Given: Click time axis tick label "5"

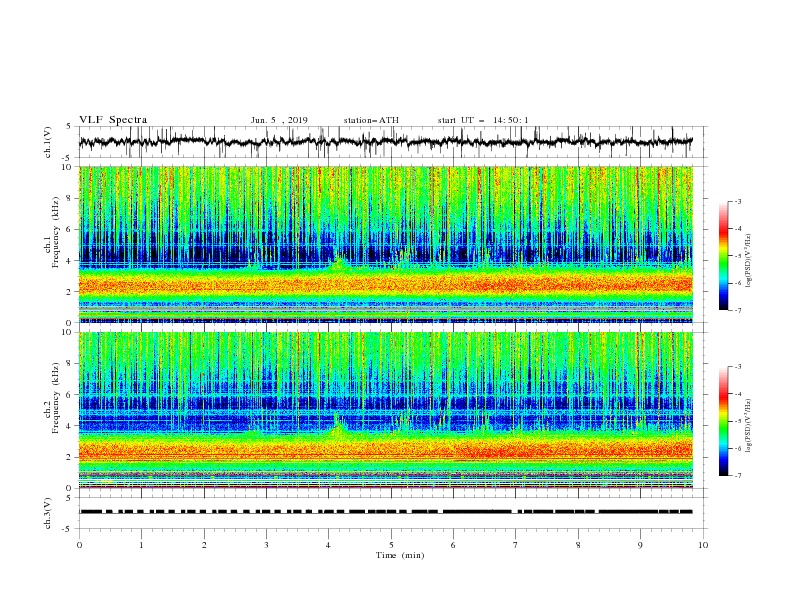Looking at the screenshot, I should pos(391,545).
